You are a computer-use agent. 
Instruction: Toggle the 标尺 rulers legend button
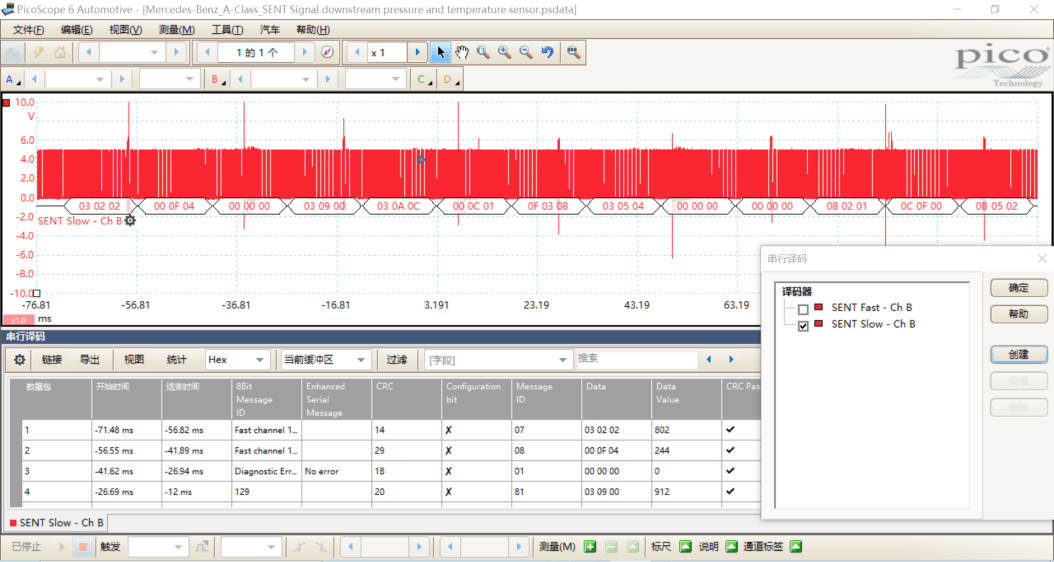click(x=685, y=547)
